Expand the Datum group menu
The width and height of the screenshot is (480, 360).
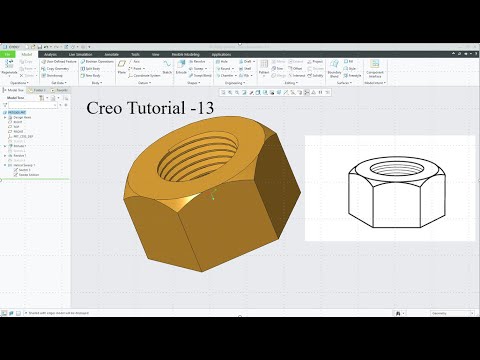[144, 83]
